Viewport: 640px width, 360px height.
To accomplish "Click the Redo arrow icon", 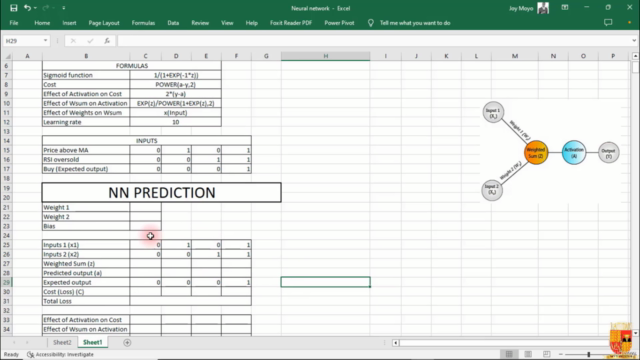I will tap(46, 8).
